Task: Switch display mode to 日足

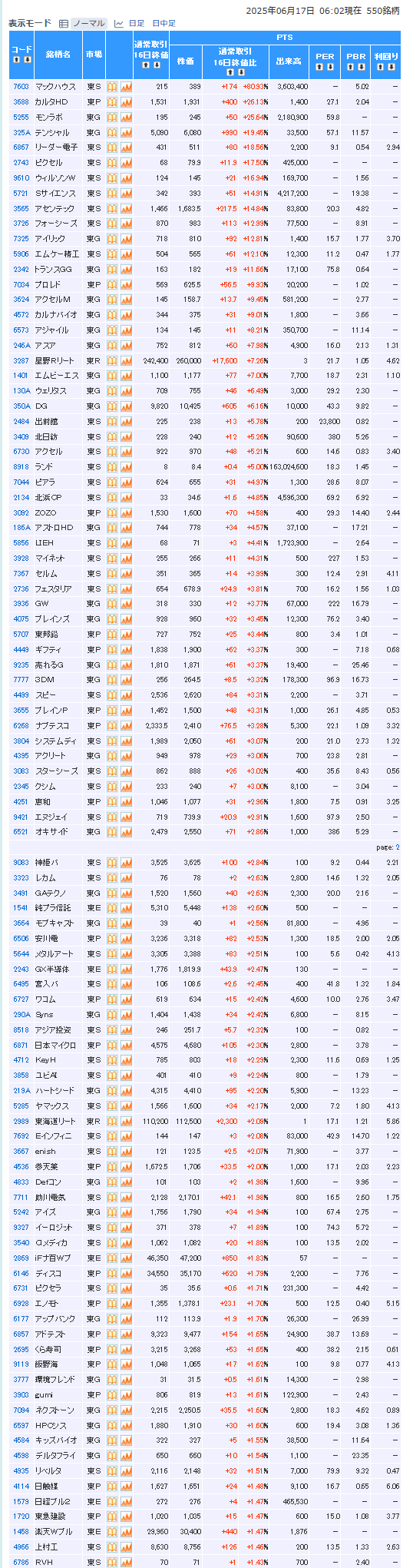Action: pos(136,23)
